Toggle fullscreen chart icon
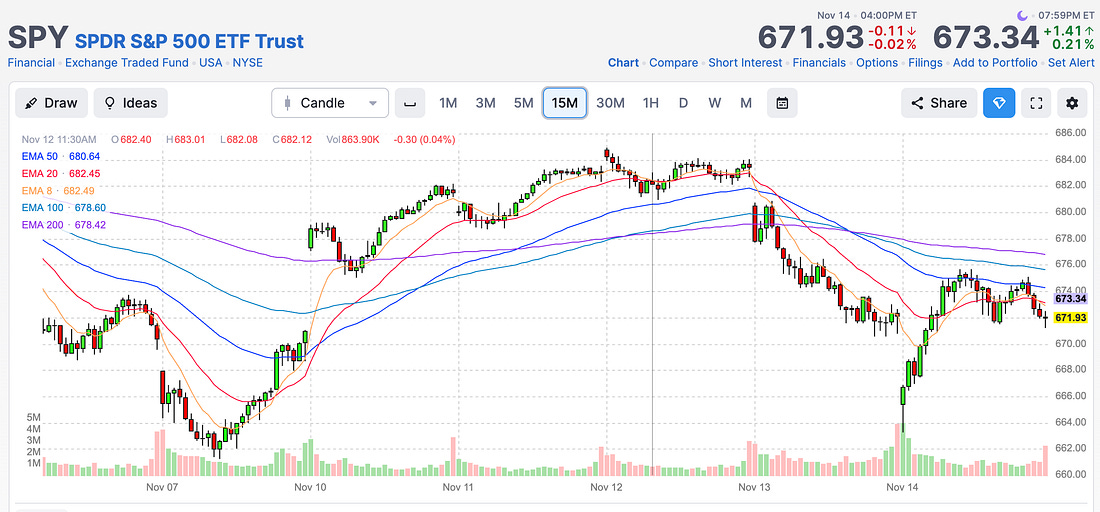1100x512 pixels. click(1036, 103)
